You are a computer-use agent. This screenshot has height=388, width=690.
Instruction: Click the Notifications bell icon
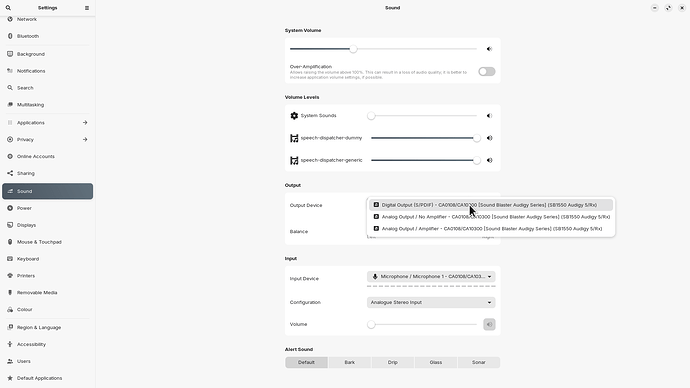click(10, 71)
